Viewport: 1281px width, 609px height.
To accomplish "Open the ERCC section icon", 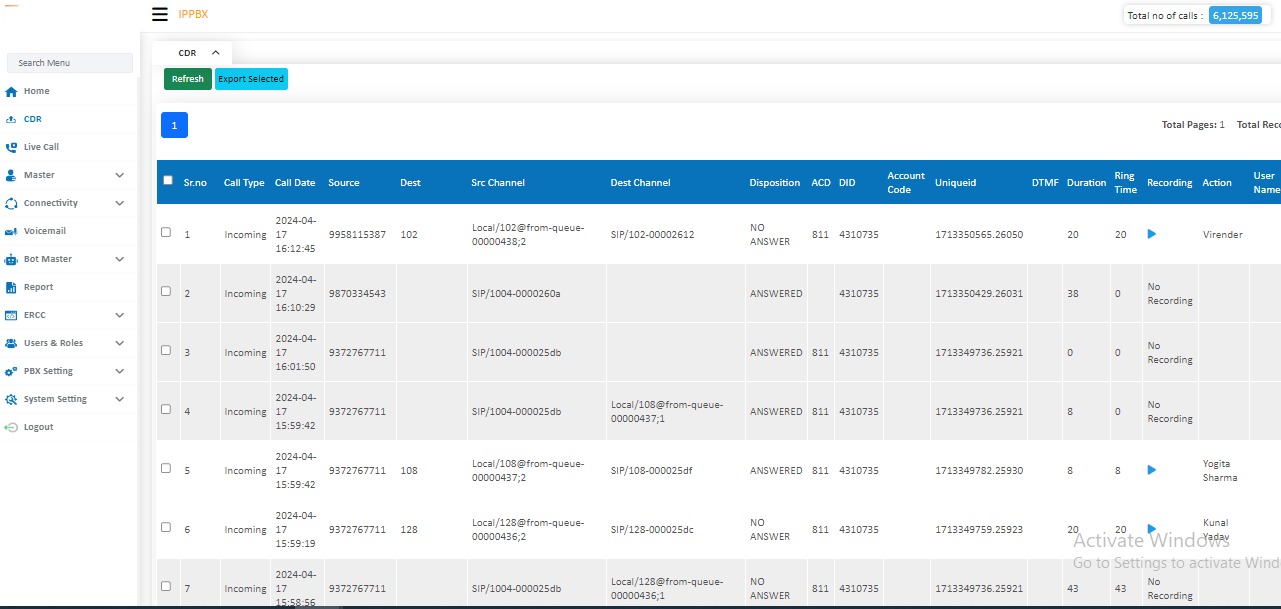I will pyautogui.click(x=18, y=314).
